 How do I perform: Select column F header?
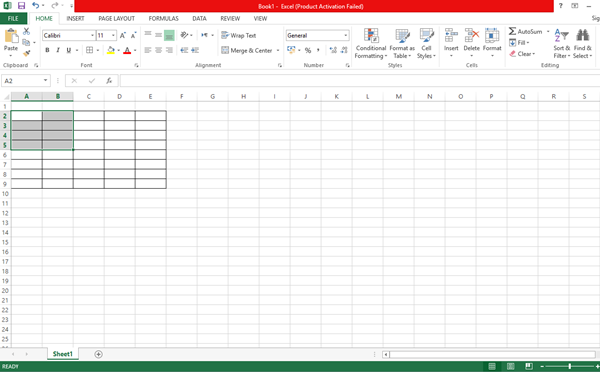click(182, 96)
